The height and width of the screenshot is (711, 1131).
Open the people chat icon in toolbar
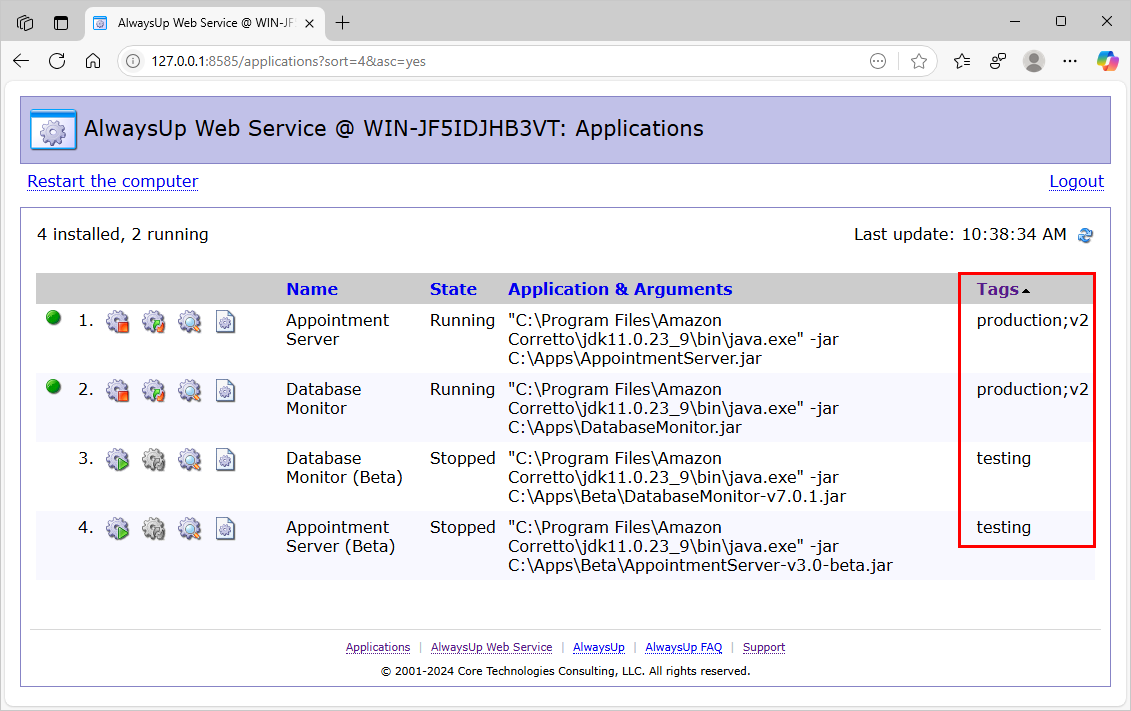pos(998,61)
